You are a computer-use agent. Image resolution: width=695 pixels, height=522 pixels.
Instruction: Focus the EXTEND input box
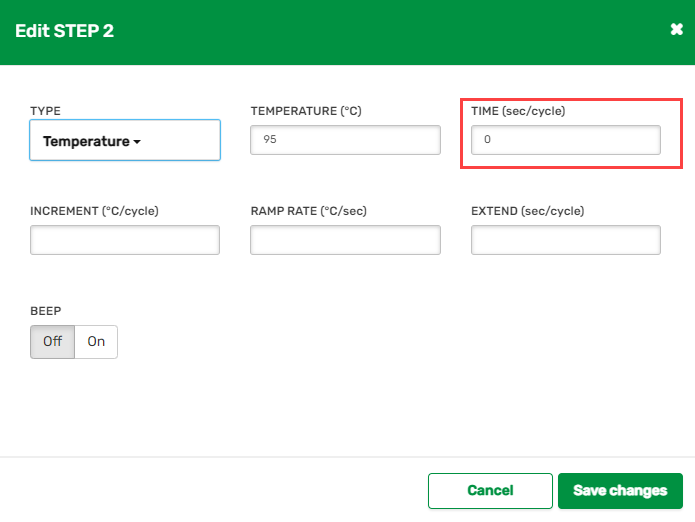(x=565, y=240)
